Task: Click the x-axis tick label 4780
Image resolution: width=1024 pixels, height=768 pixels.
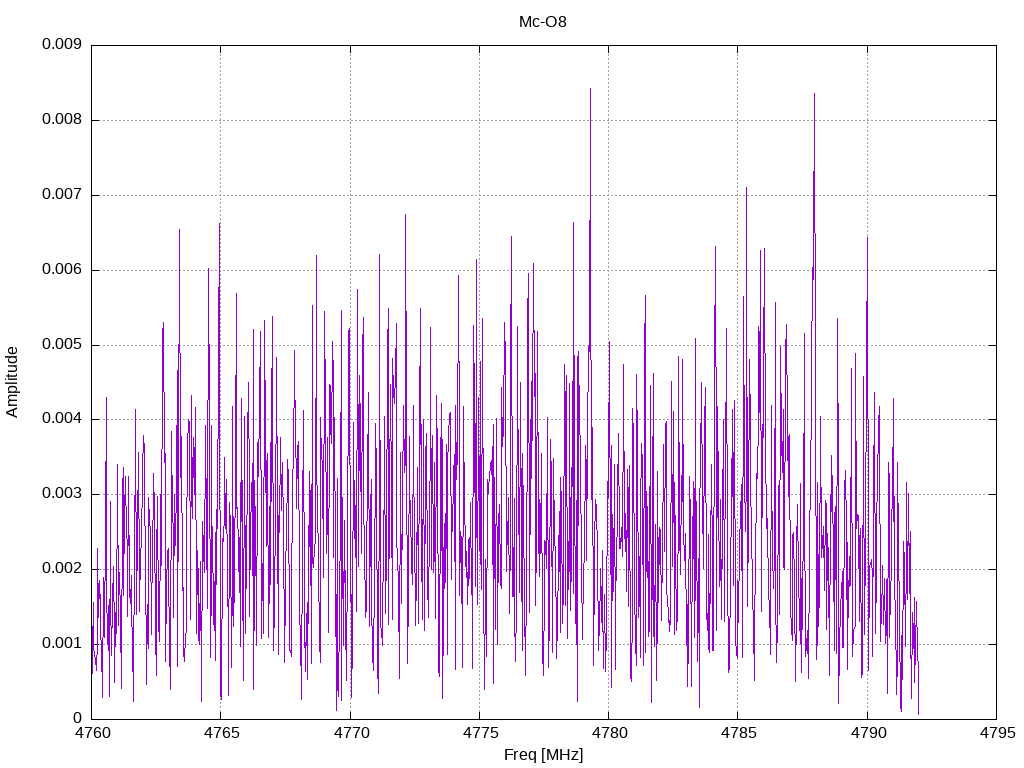Action: coord(609,733)
